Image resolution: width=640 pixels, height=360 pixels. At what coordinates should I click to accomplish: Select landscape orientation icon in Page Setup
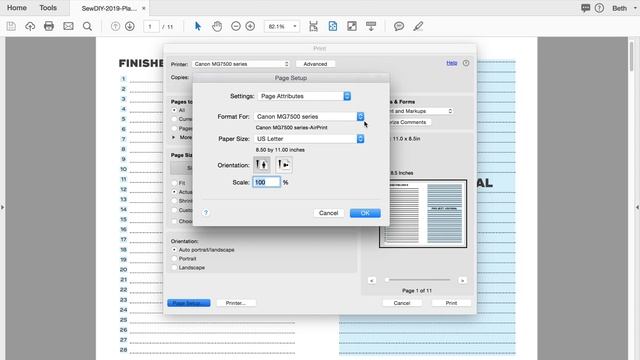(x=284, y=164)
